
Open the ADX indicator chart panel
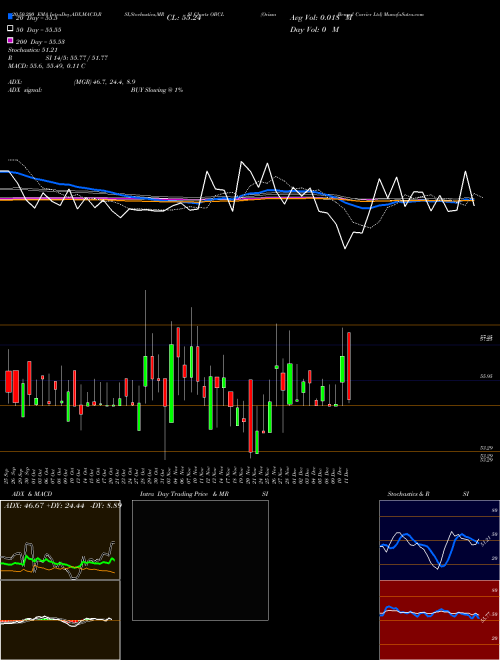(x=60, y=540)
